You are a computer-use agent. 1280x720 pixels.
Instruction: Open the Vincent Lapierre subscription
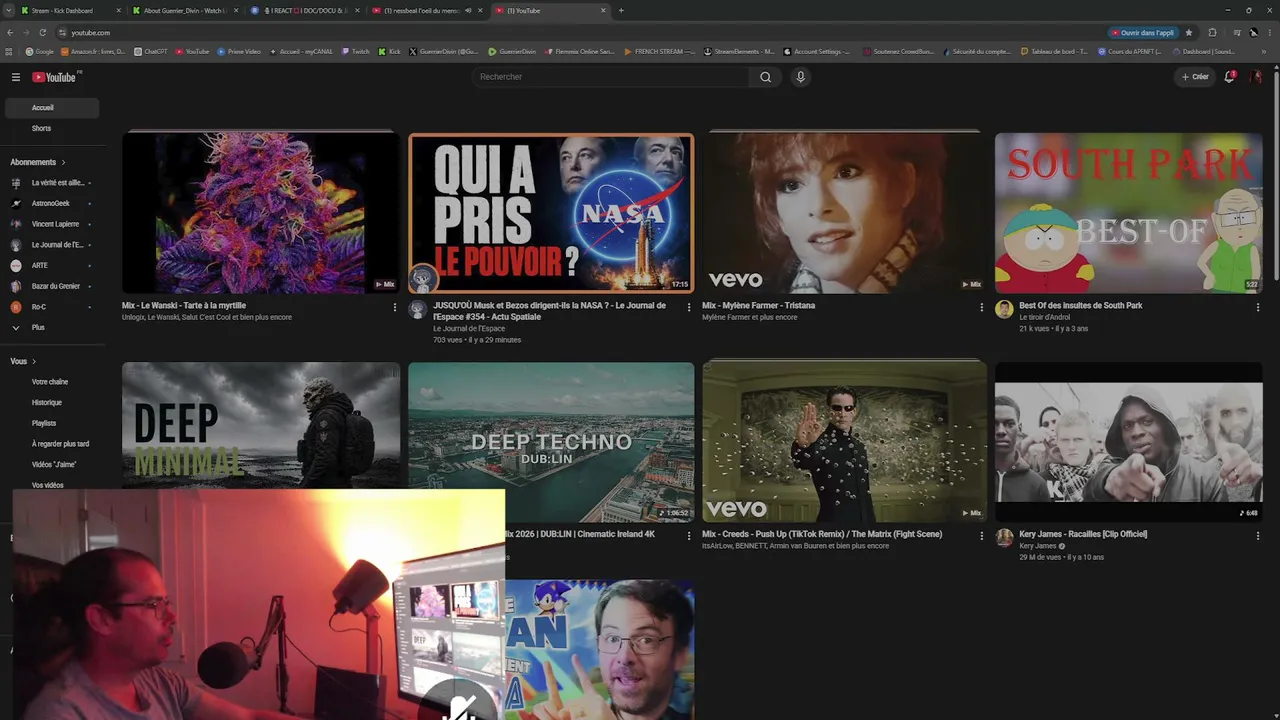coord(52,224)
